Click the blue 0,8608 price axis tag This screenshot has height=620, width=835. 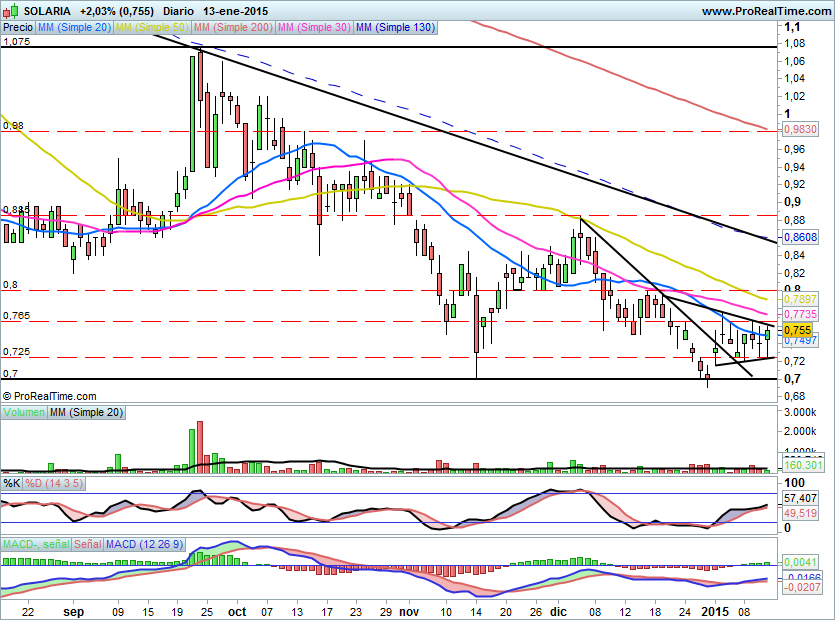800,237
